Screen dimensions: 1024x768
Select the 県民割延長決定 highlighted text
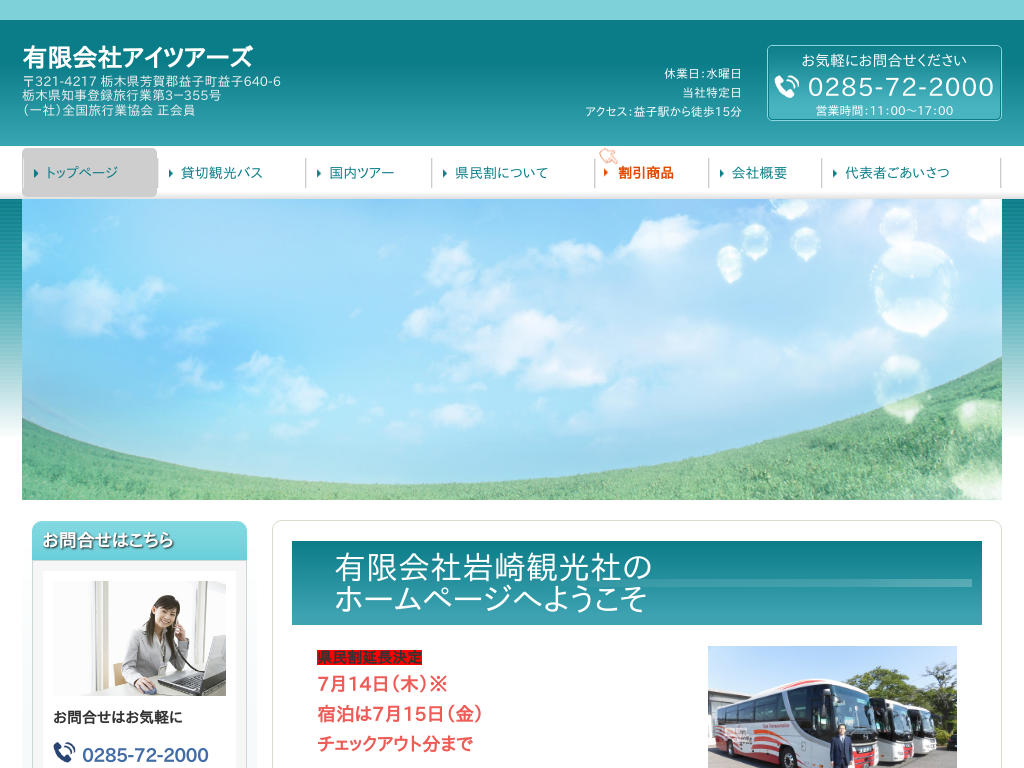tap(369, 657)
